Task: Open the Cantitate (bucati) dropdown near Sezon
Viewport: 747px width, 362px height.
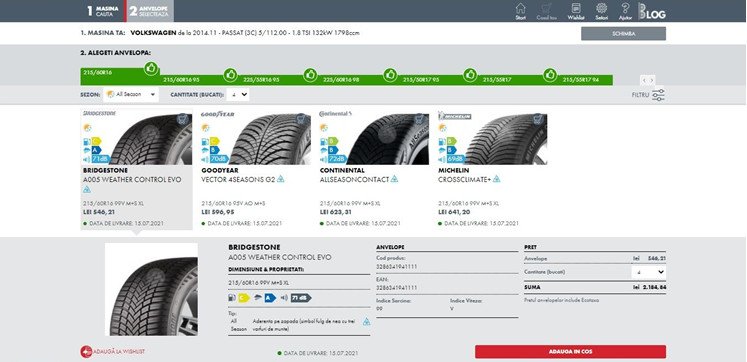Action: (238, 94)
